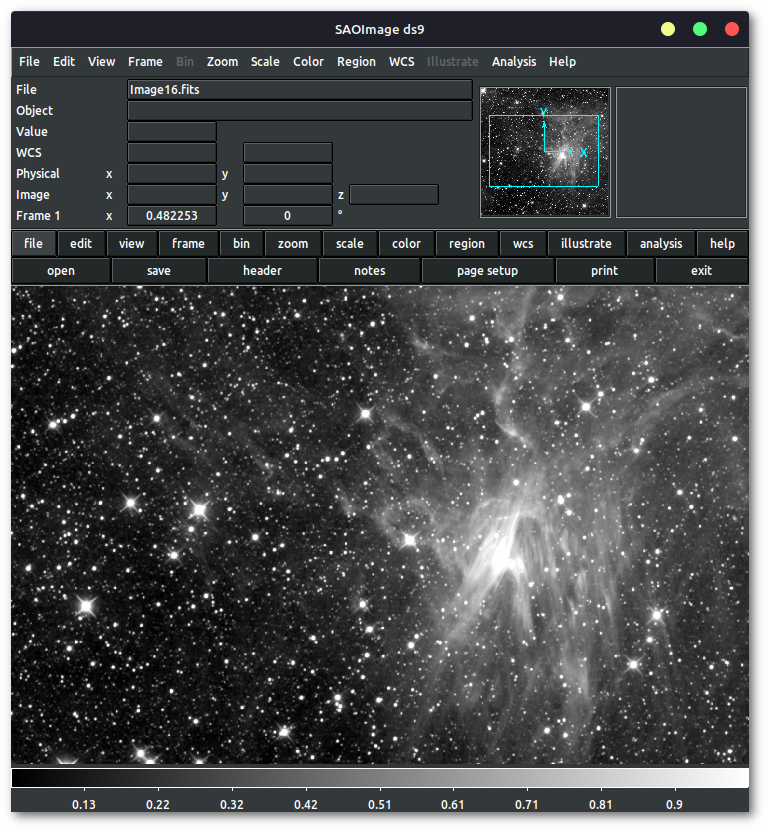Select the scale button in button bar
The height and width of the screenshot is (831, 768).
[x=350, y=243]
